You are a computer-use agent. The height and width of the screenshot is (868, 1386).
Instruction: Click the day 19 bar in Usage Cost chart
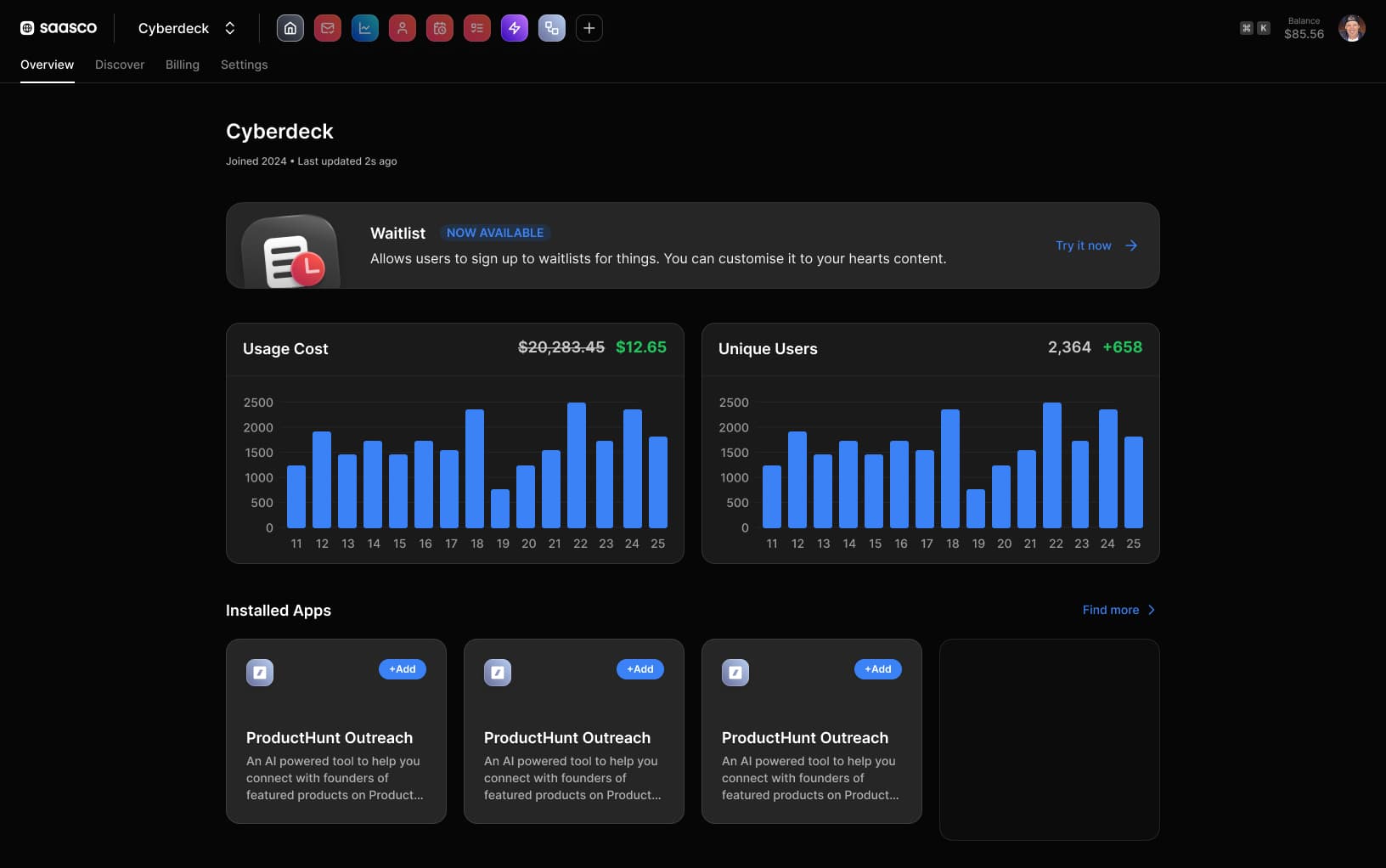[x=500, y=509]
